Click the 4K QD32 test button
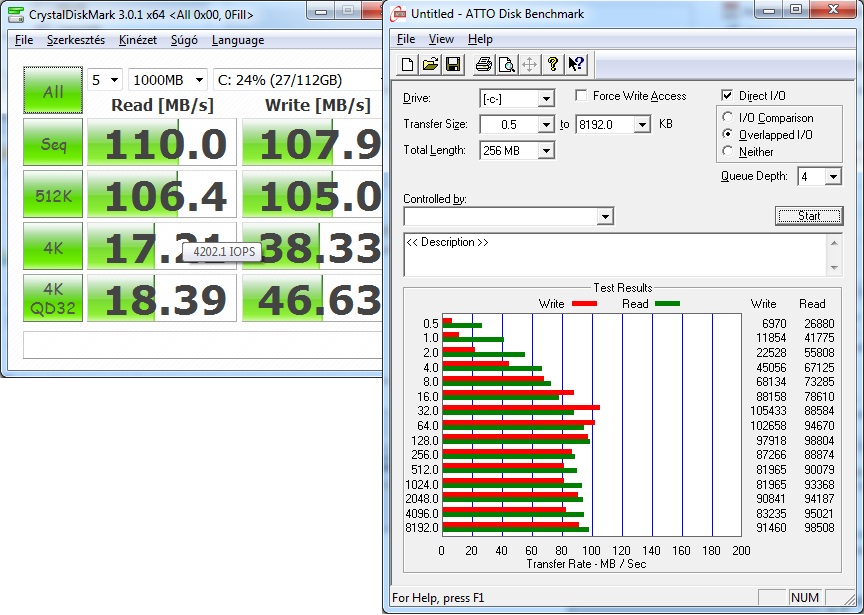Image resolution: width=864 pixels, height=615 pixels. (x=53, y=299)
